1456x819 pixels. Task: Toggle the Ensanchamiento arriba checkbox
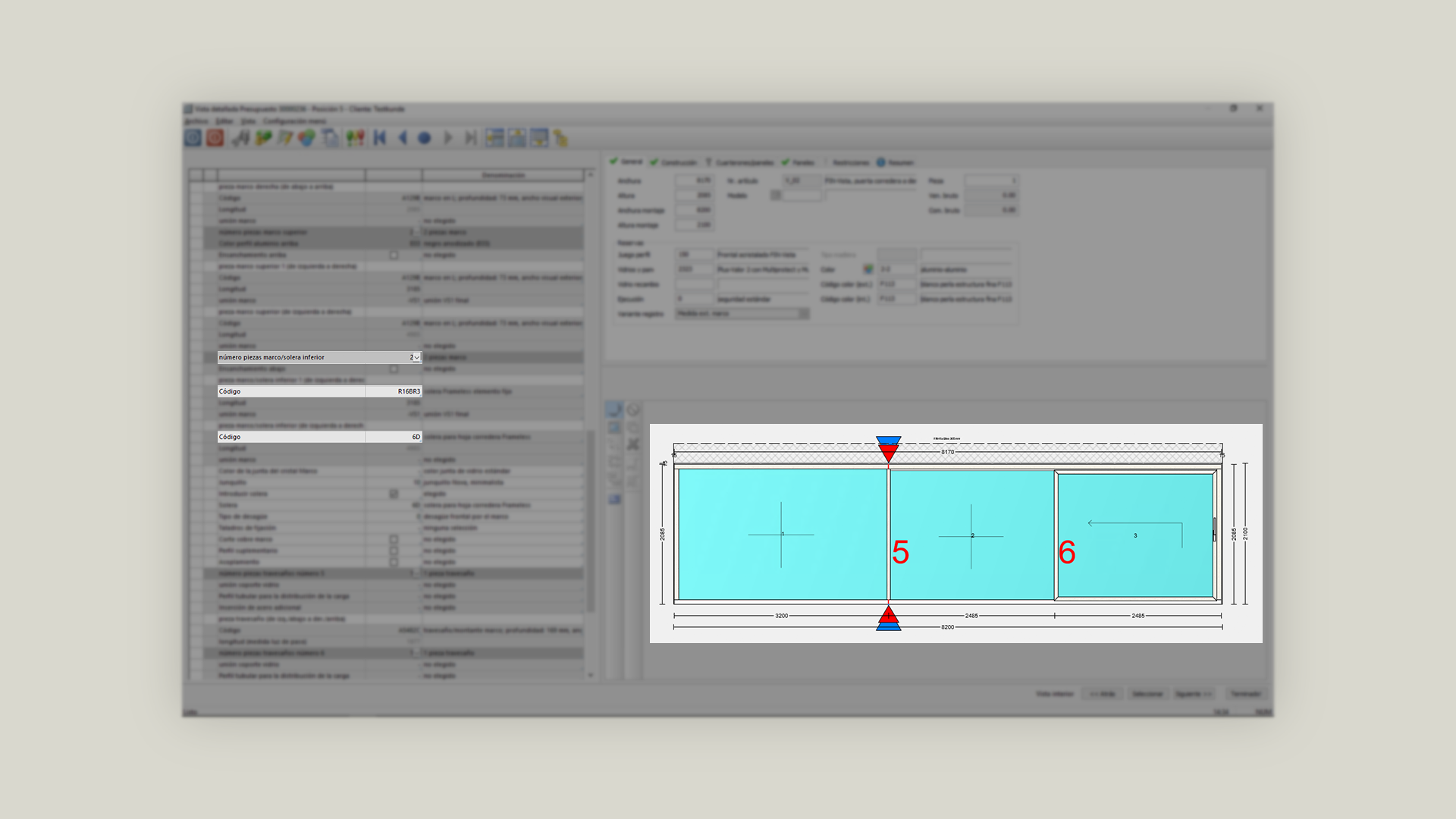pyautogui.click(x=394, y=255)
